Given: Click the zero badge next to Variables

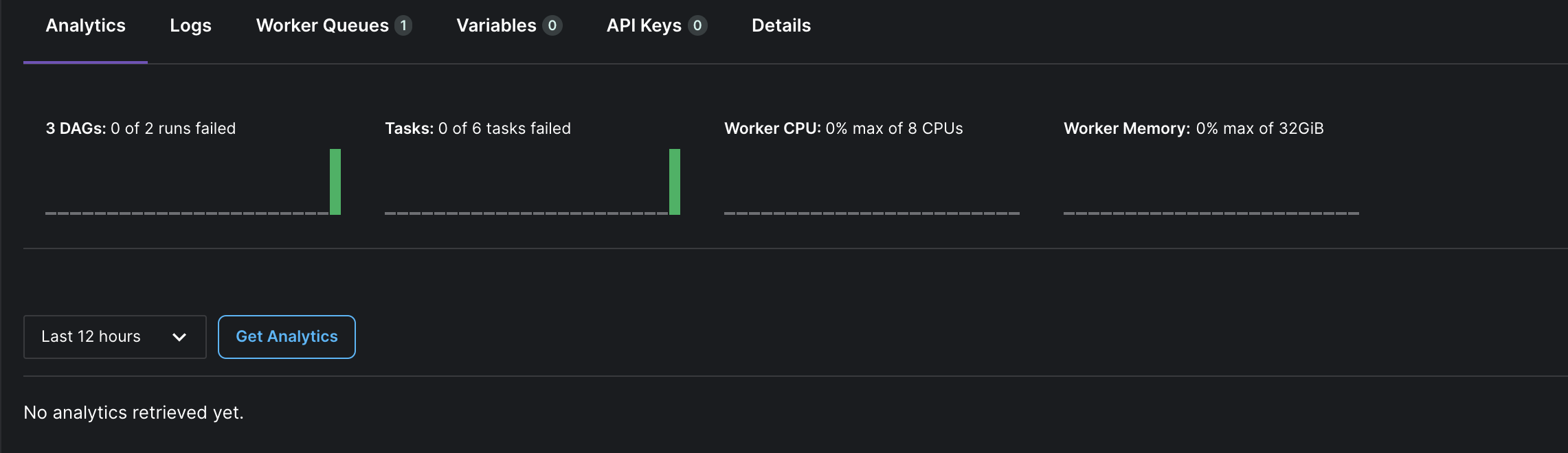Looking at the screenshot, I should pyautogui.click(x=552, y=26).
